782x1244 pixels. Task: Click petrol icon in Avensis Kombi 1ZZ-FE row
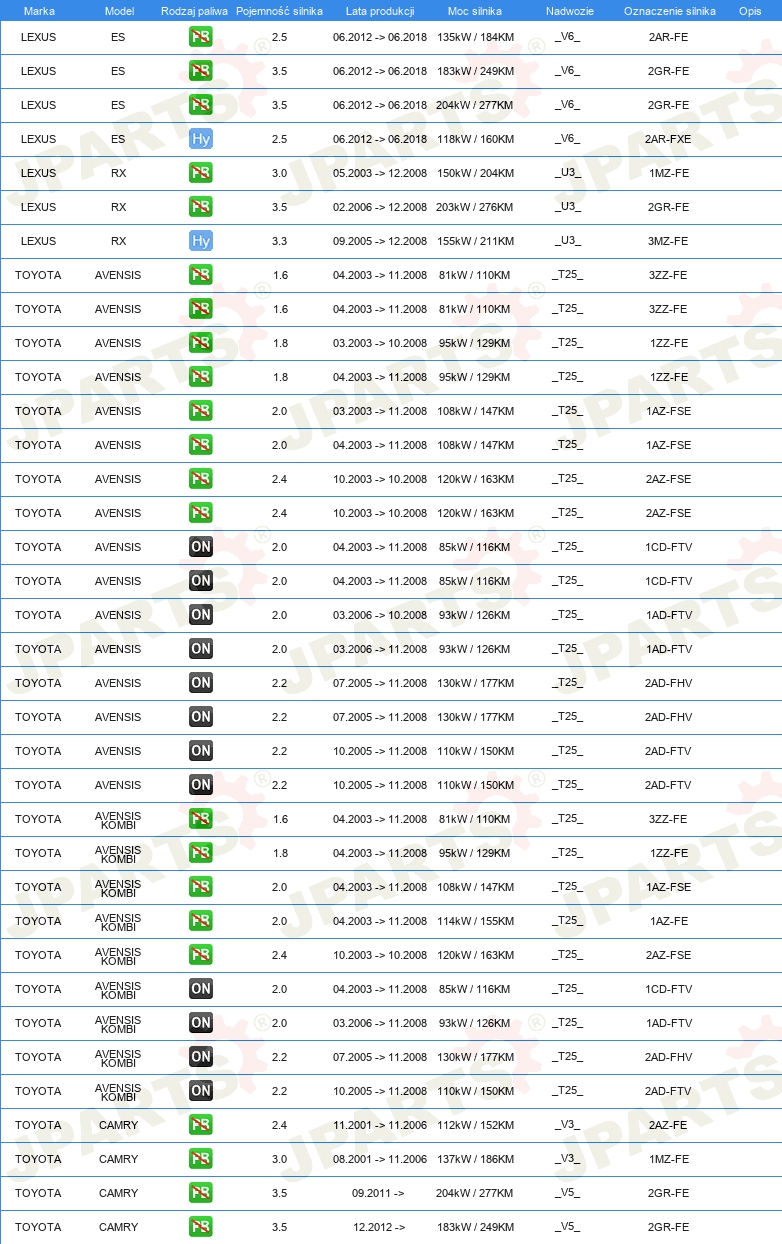201,853
